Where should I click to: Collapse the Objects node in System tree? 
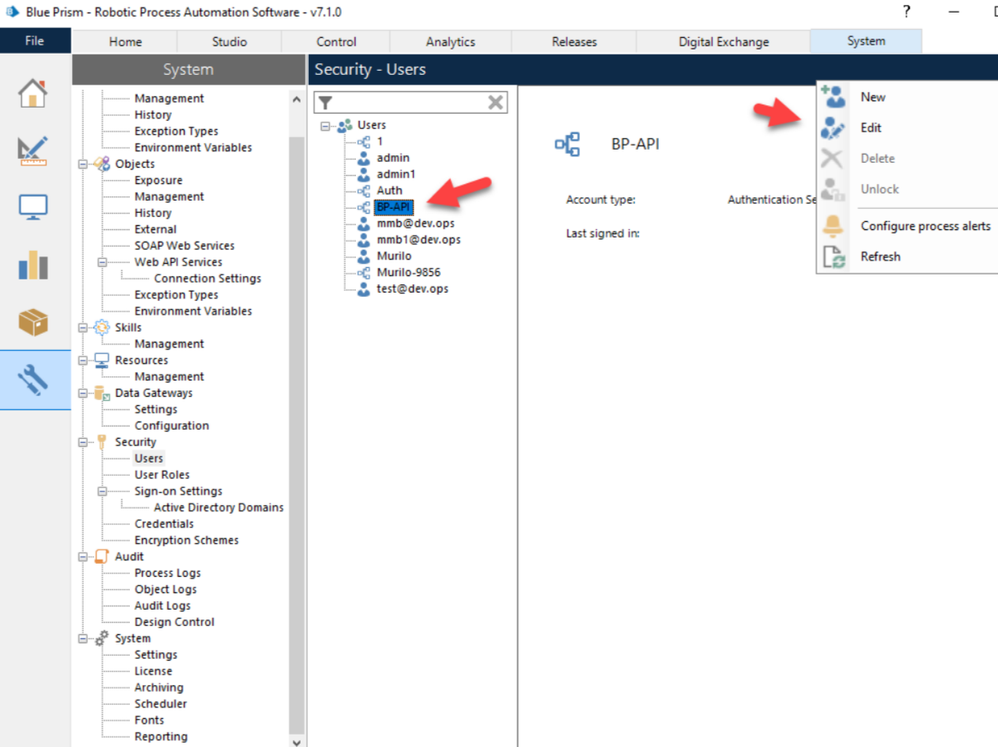[83, 164]
